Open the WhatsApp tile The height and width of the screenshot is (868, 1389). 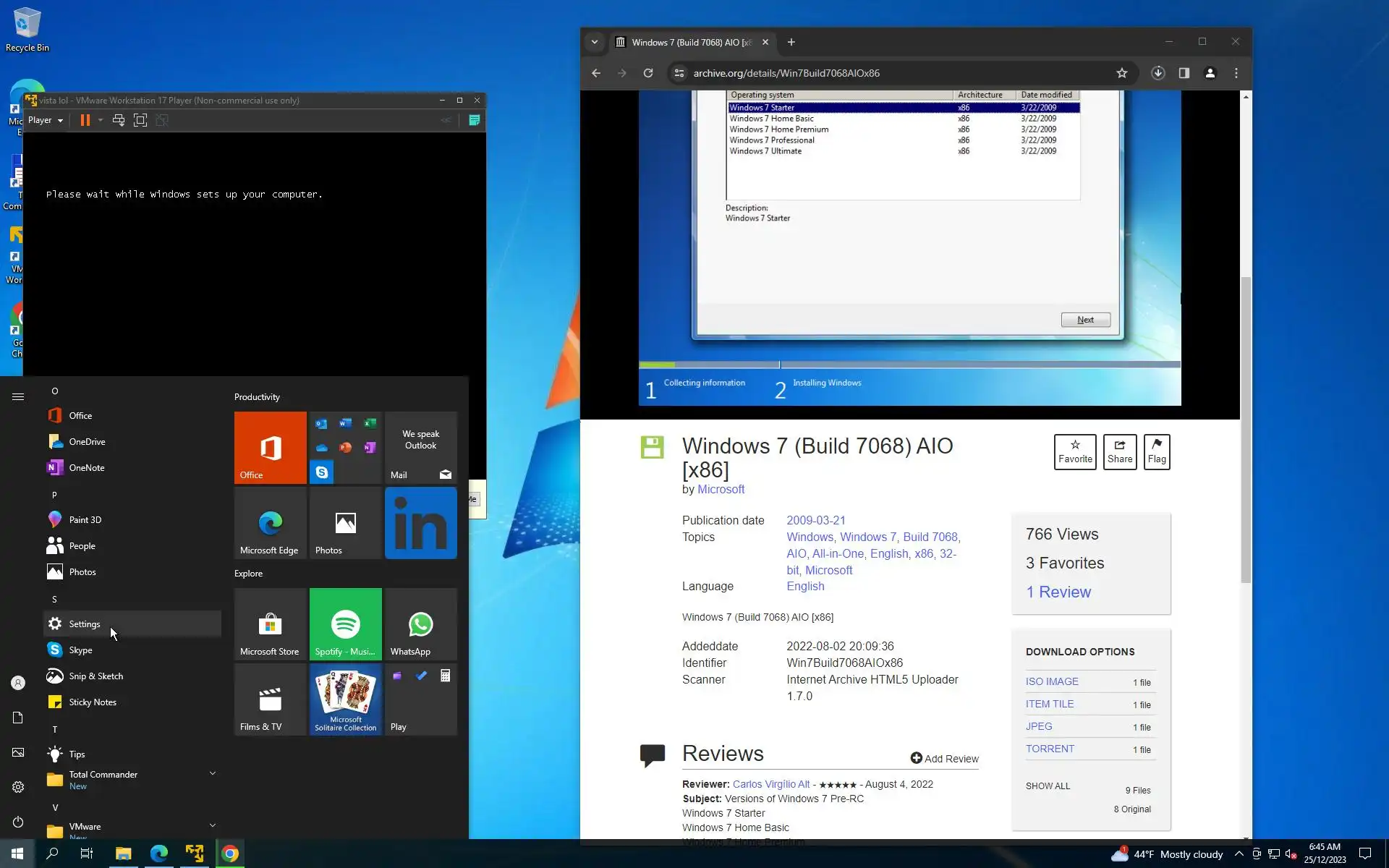tap(420, 624)
